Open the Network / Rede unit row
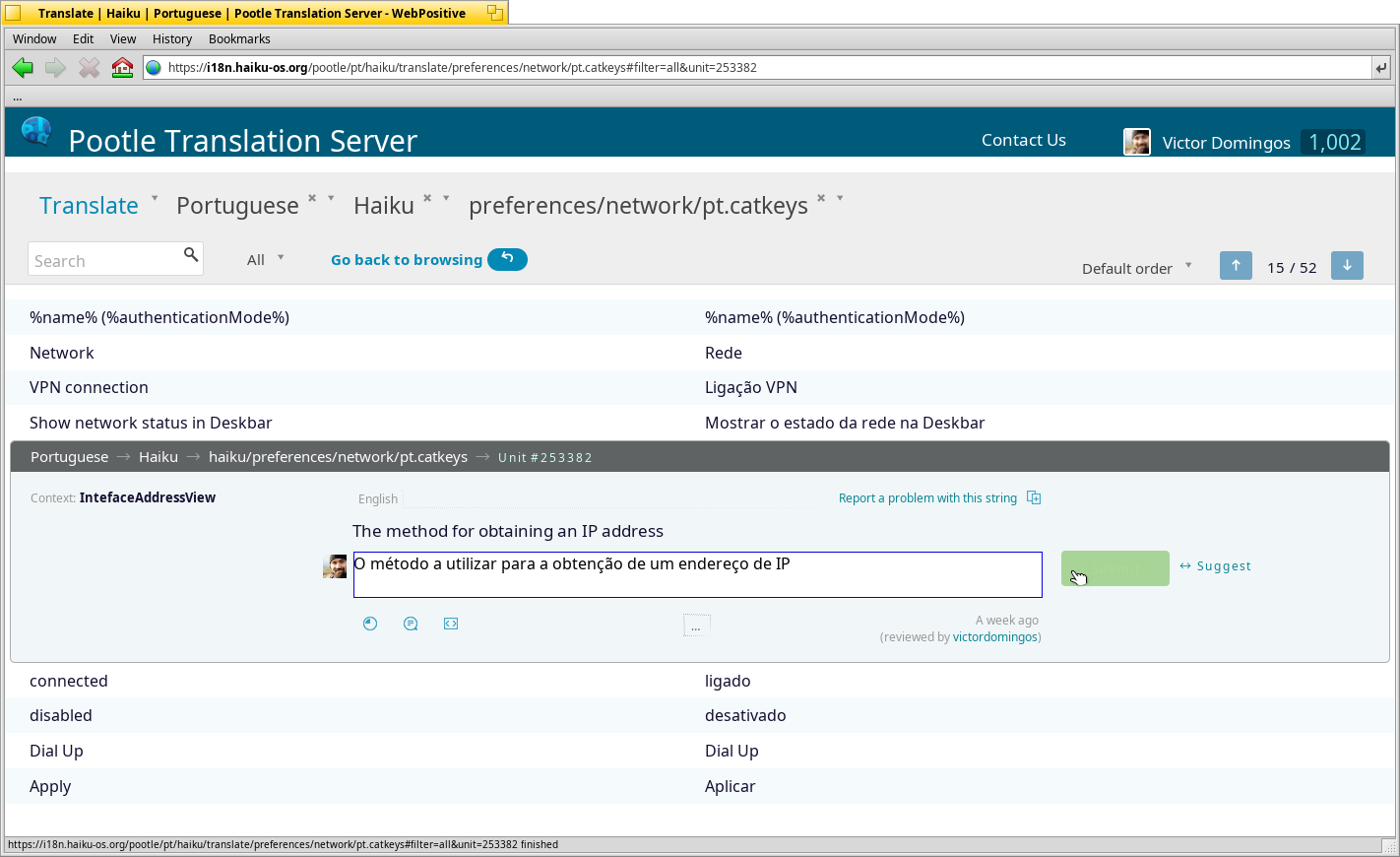The height and width of the screenshot is (857, 1400). tap(700, 353)
